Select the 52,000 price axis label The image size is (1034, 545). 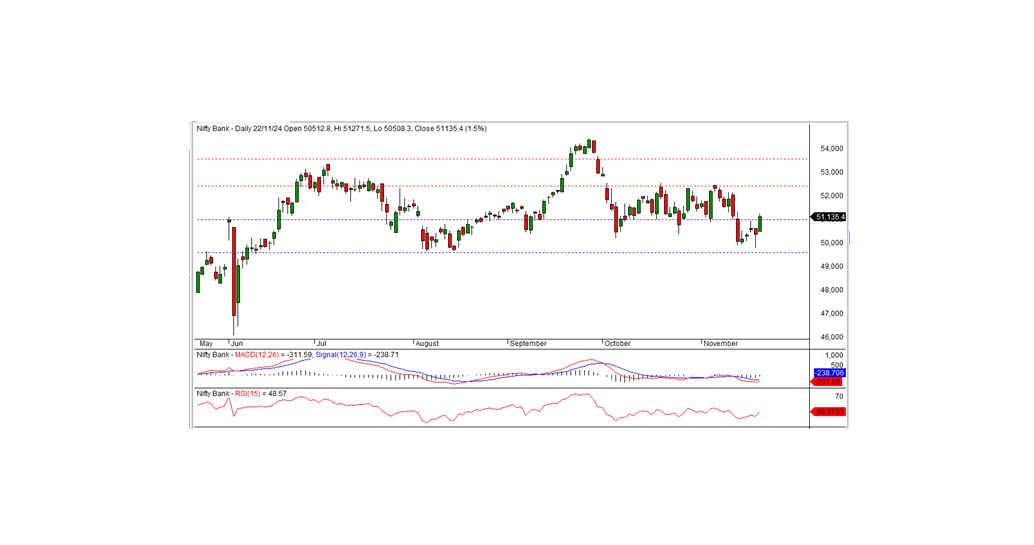pos(831,196)
